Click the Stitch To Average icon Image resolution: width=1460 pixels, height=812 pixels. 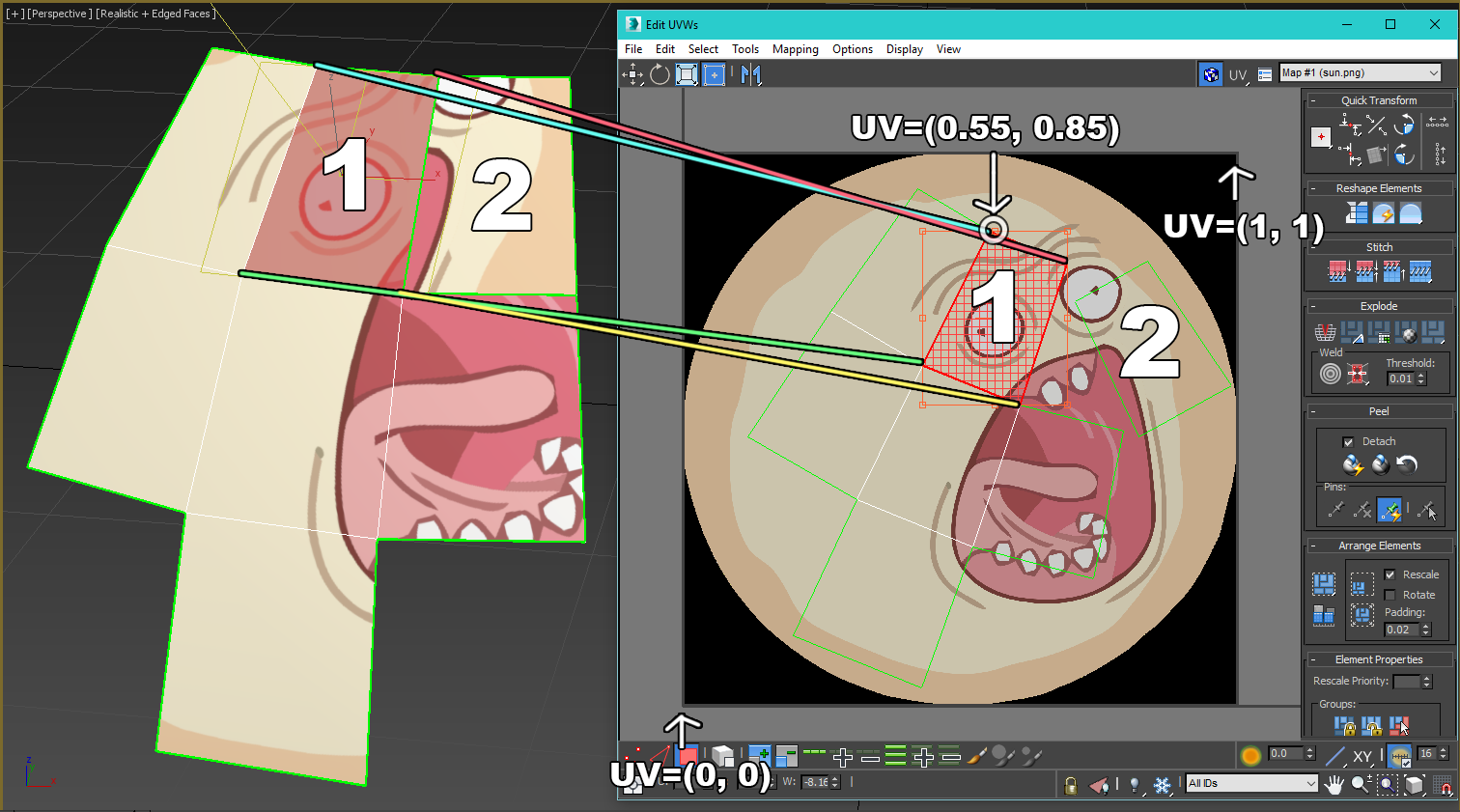tap(1365, 271)
